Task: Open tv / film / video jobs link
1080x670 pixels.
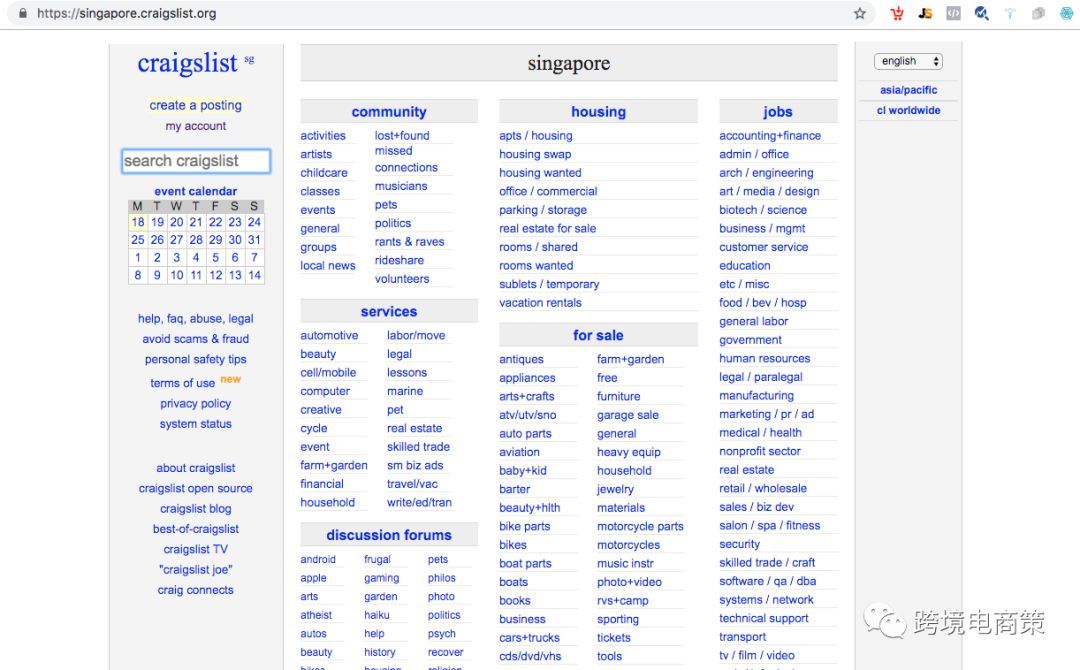Action: (x=757, y=656)
